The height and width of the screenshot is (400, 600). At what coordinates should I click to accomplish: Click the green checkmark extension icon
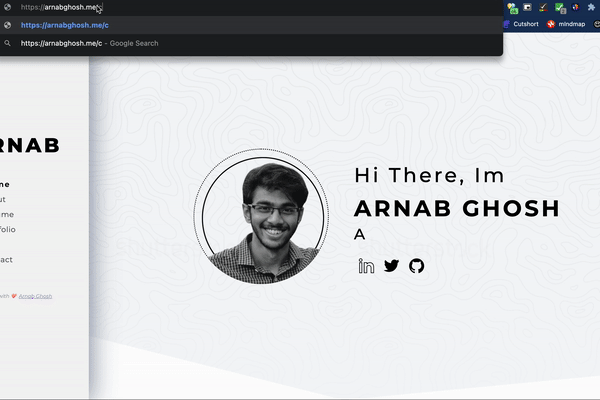(x=558, y=7)
